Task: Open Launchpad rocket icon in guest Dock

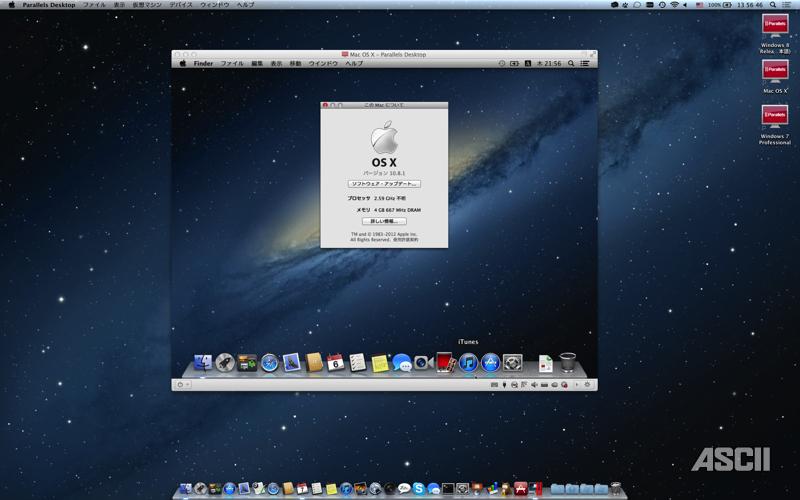Action: point(225,362)
